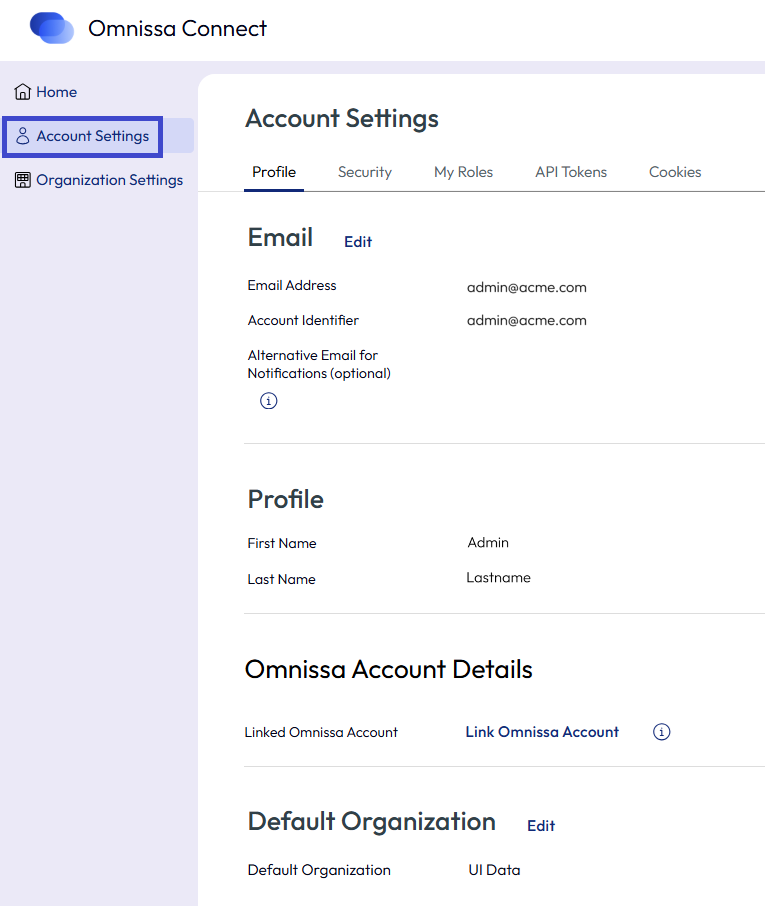This screenshot has height=906, width=765.
Task: Click the Email section heading
Action: coord(280,237)
